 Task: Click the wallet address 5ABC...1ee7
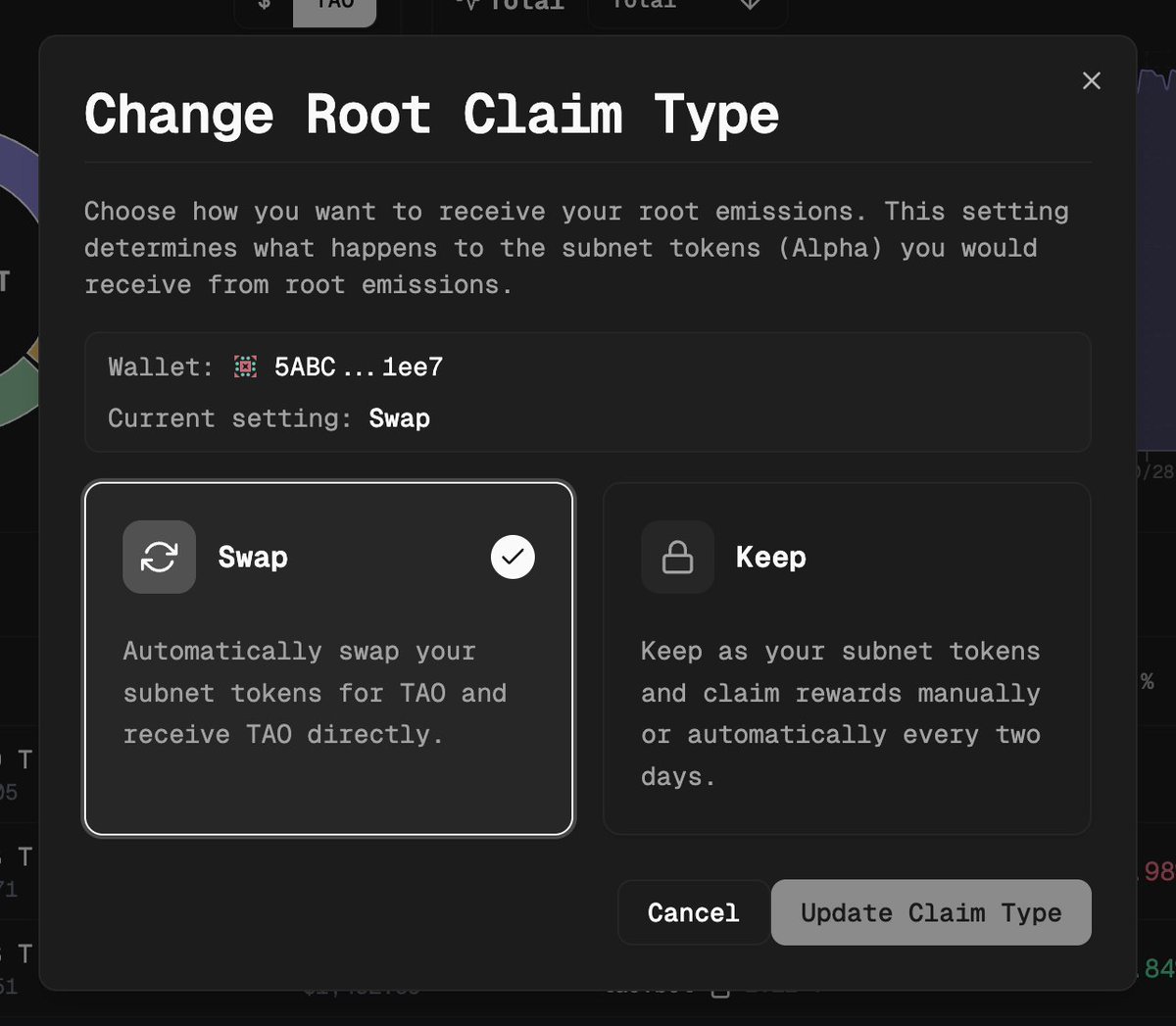(359, 366)
